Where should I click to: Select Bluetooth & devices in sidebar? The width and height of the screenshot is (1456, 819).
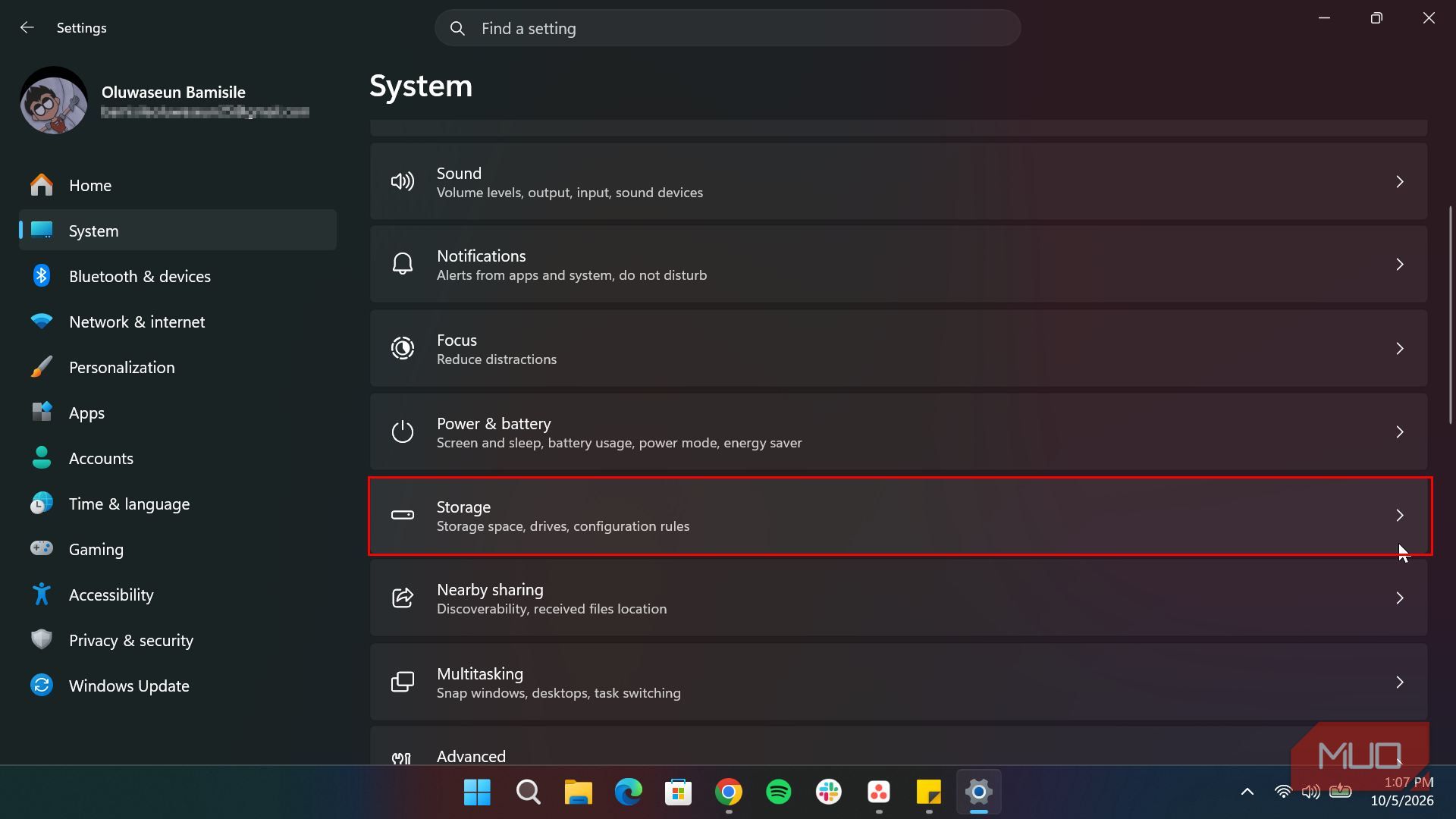click(177, 276)
